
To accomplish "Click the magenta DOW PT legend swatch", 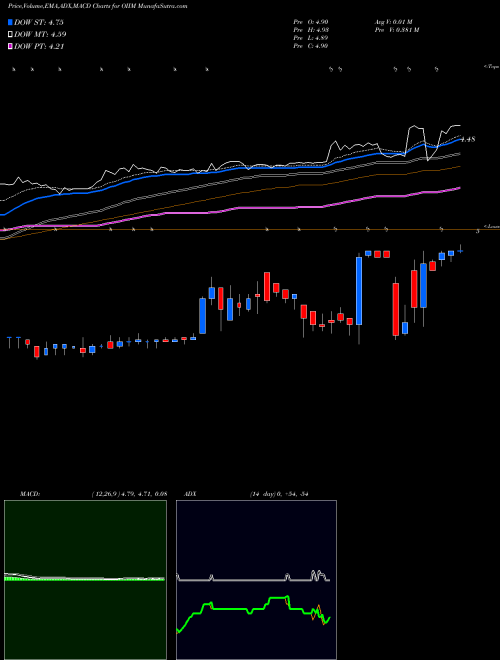I will pos(11,47).
